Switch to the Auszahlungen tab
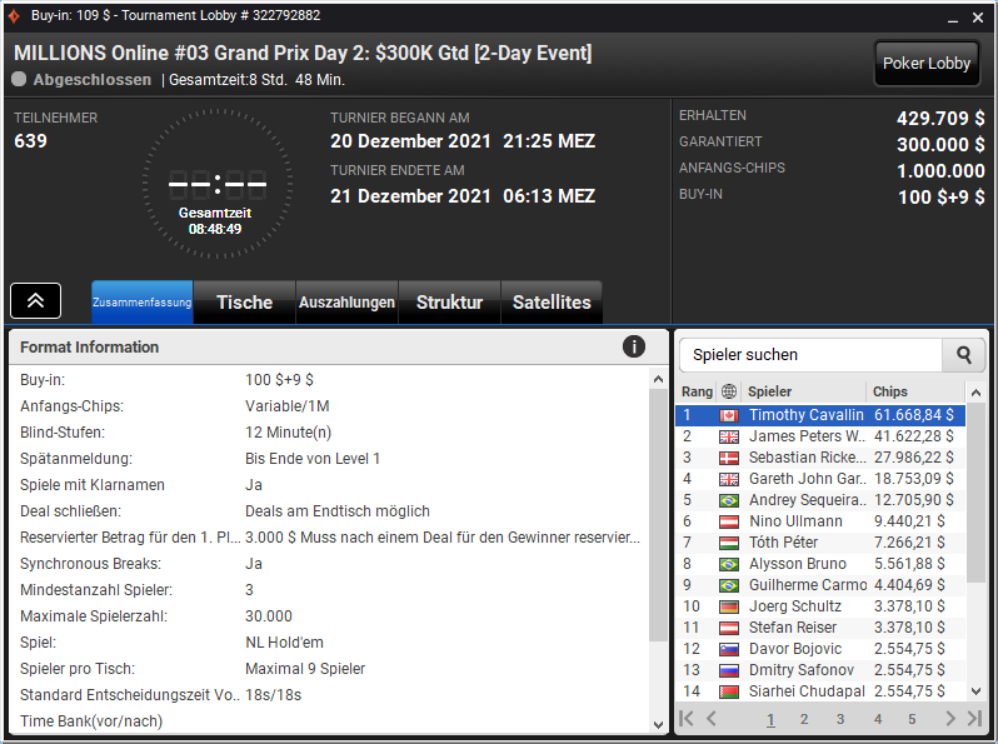Viewport: 998px width, 744px height. [x=347, y=302]
